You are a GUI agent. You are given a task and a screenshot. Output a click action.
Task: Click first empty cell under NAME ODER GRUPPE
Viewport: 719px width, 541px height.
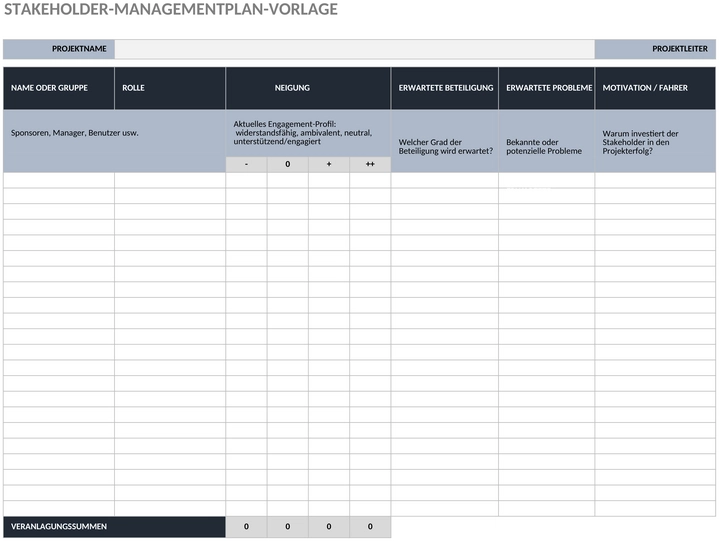[x=59, y=180]
